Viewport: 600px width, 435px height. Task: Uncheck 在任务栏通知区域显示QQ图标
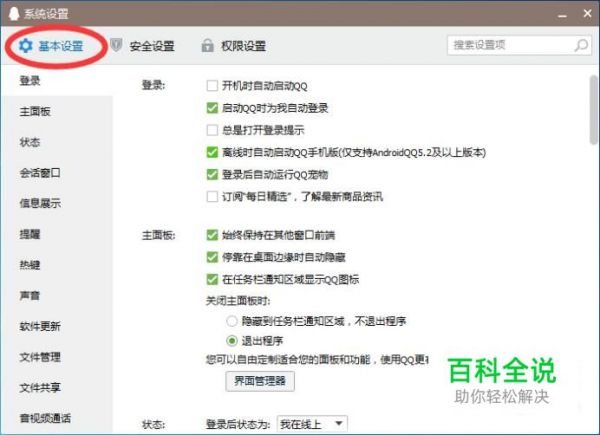click(212, 279)
